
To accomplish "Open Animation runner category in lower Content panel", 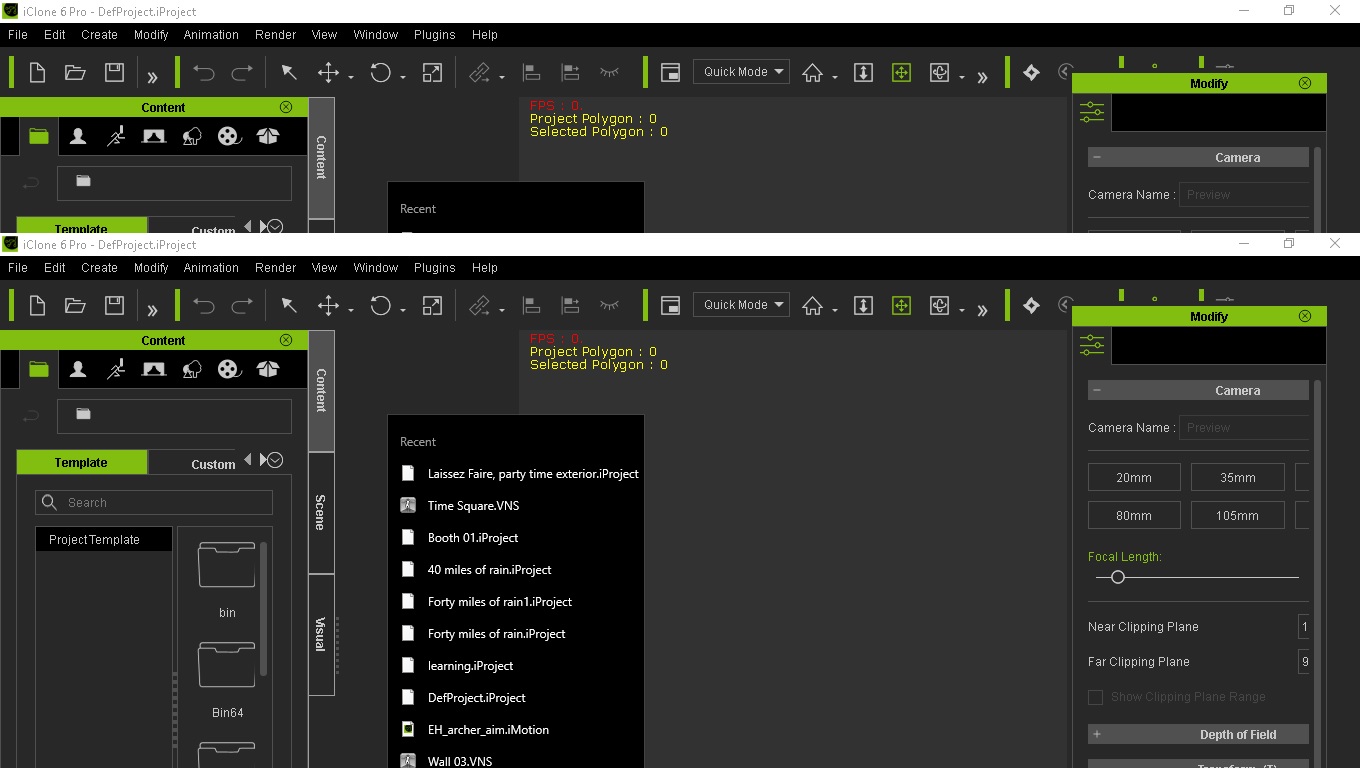I will pos(116,369).
